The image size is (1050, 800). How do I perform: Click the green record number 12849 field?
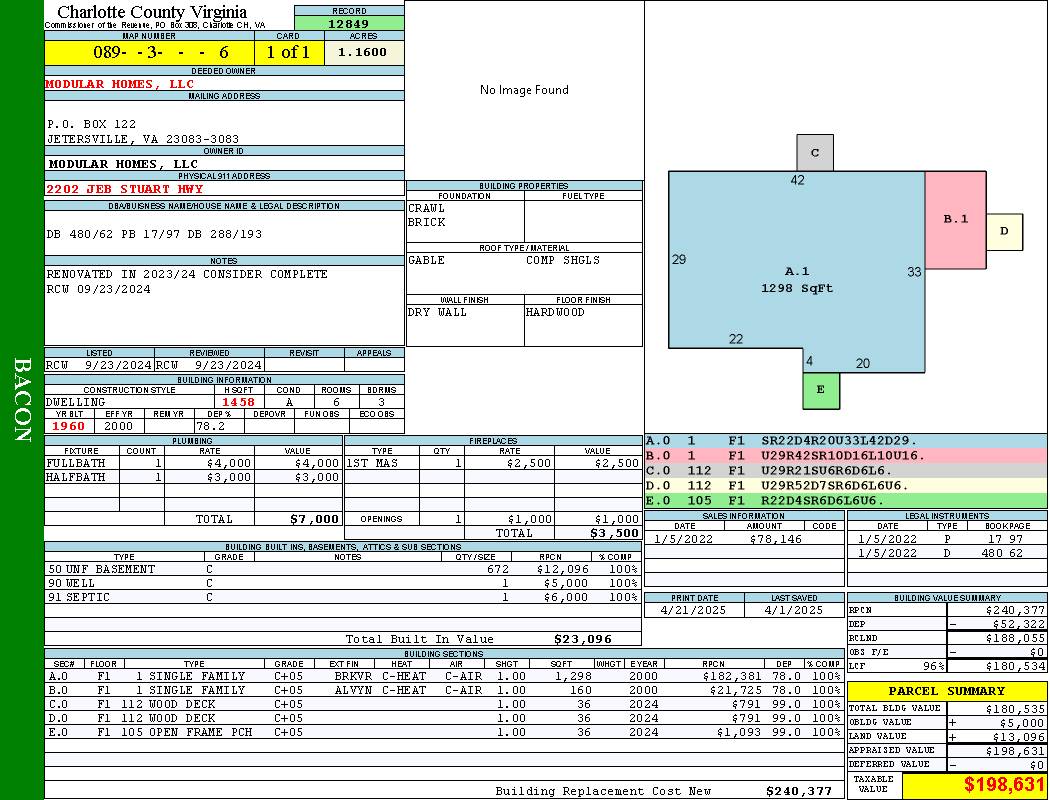coord(349,24)
